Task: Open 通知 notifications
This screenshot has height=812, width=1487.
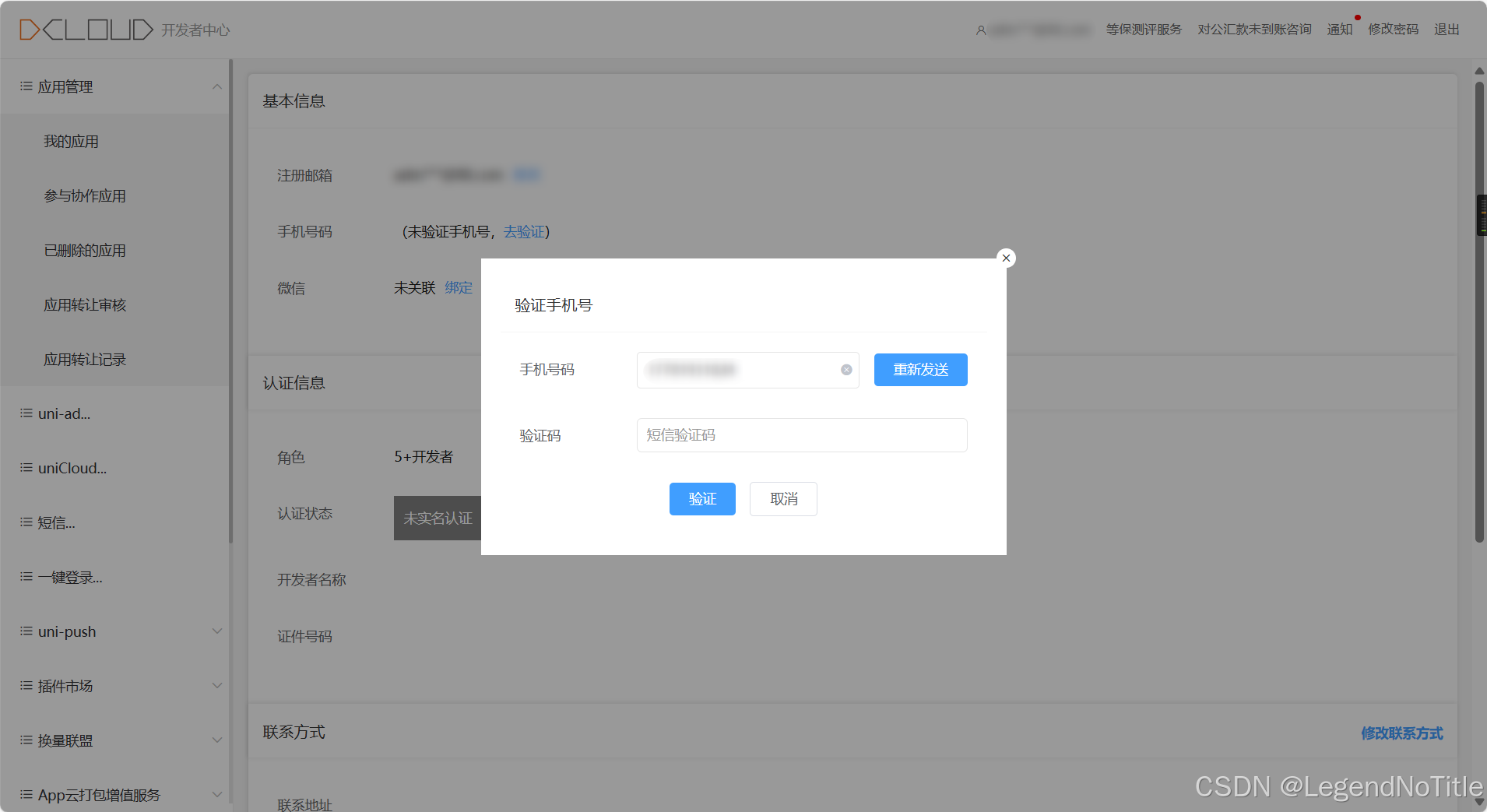Action: click(x=1338, y=29)
